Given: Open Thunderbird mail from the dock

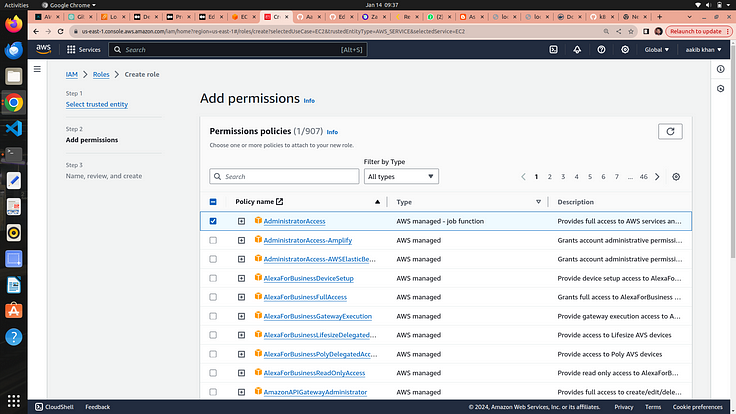Looking at the screenshot, I should click(x=14, y=50).
